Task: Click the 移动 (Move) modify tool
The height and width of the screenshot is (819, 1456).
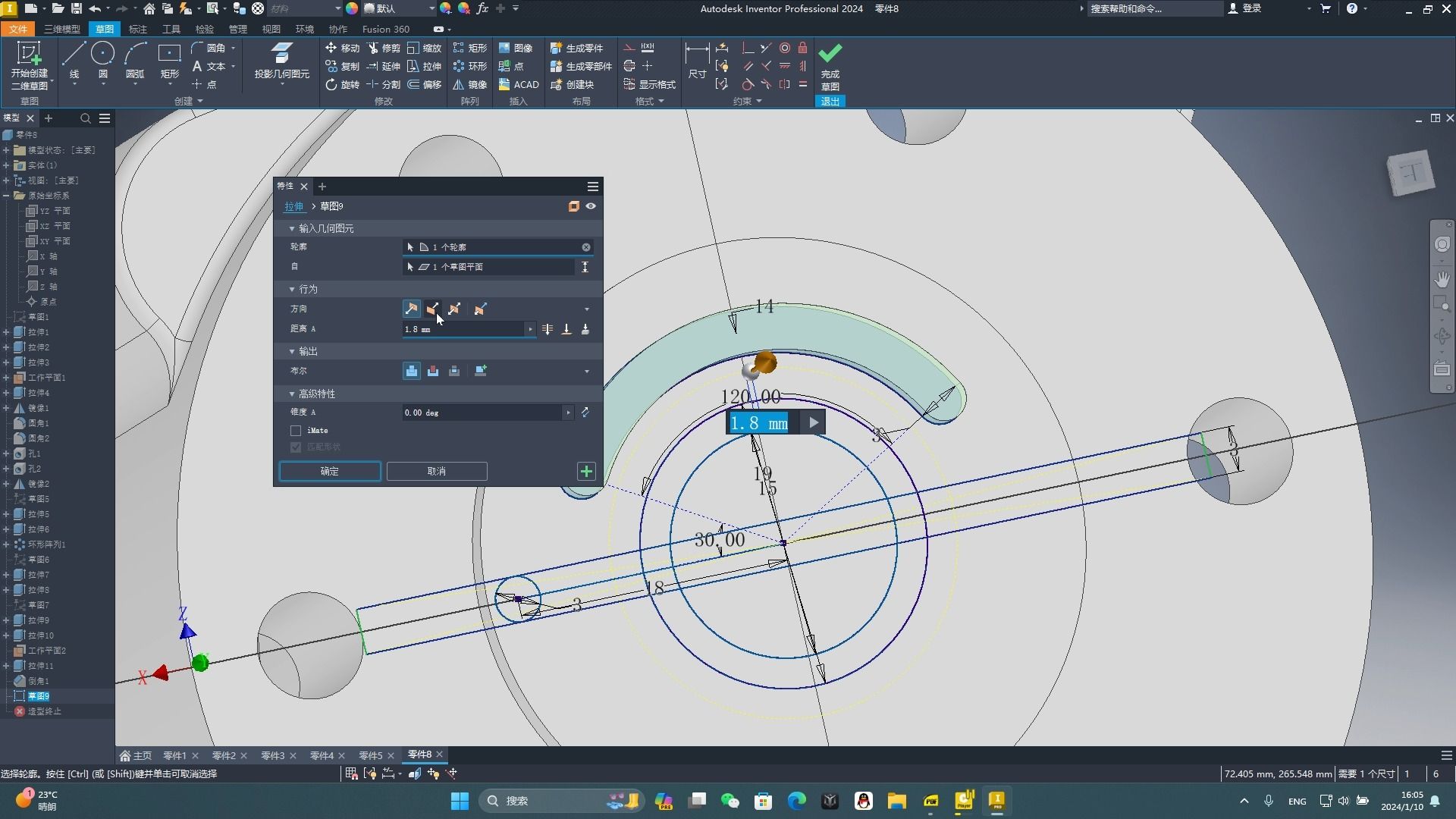Action: pos(342,48)
